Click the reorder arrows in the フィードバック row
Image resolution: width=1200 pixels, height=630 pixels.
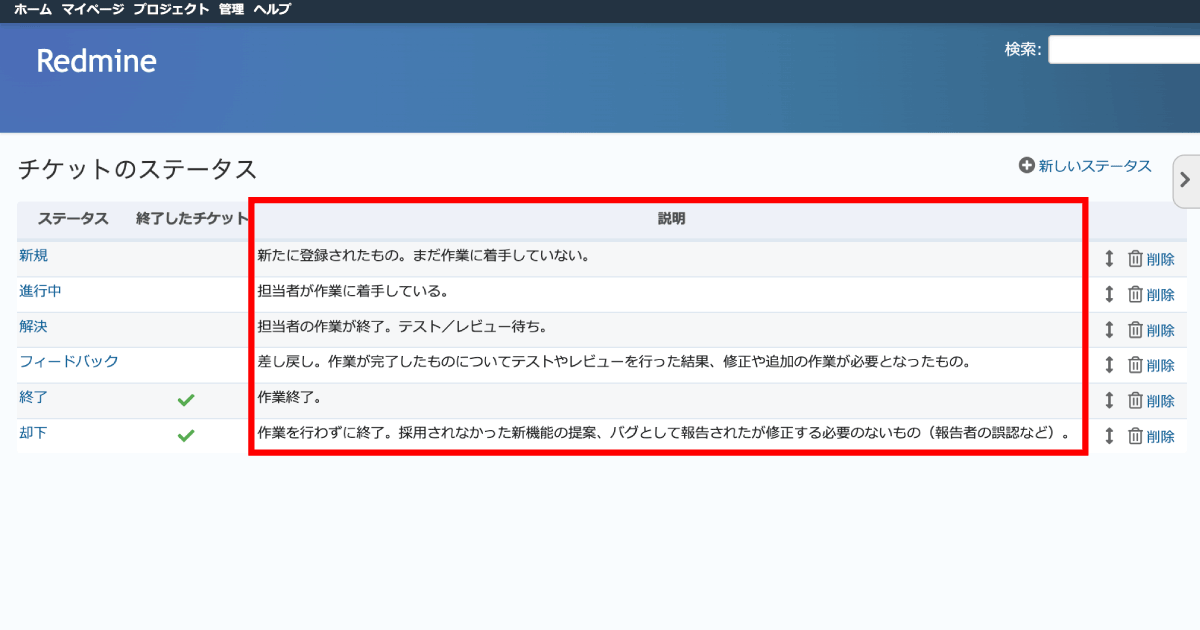(1108, 364)
